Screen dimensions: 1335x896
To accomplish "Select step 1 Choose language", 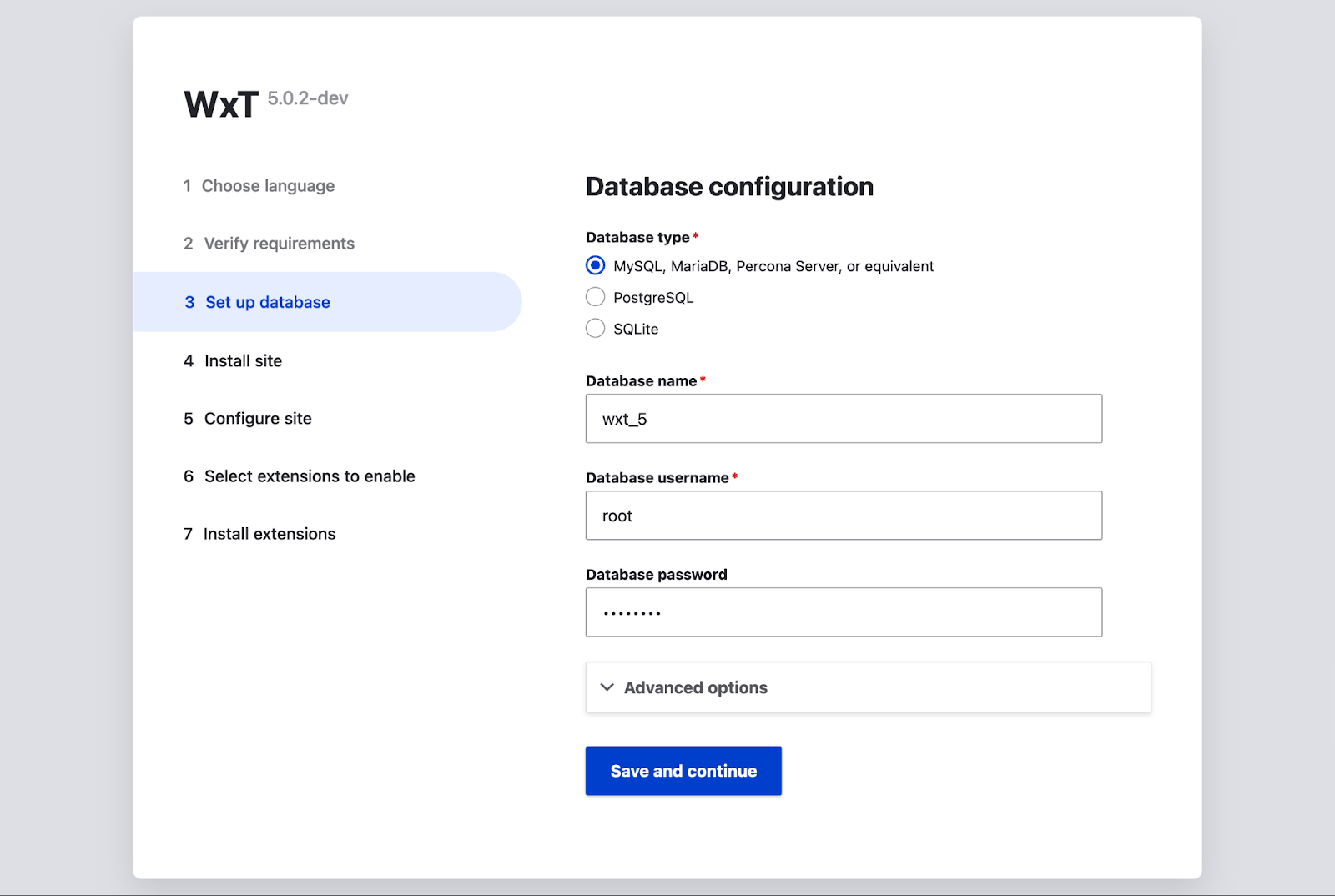I will point(267,186).
